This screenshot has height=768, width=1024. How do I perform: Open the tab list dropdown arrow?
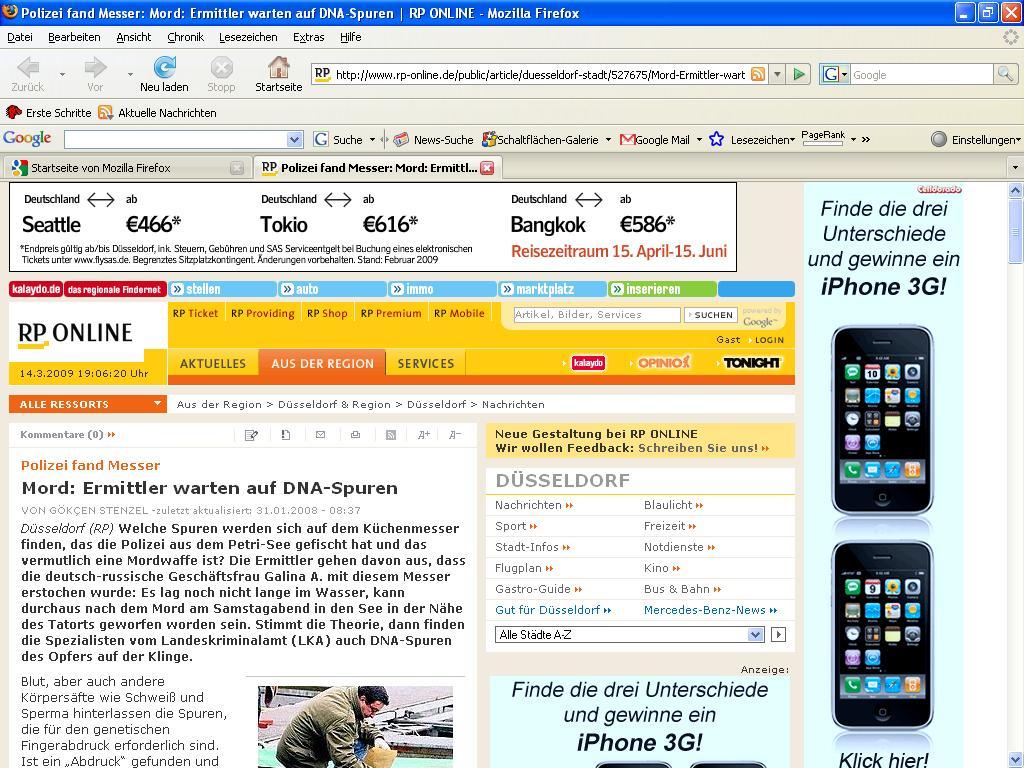1015,168
